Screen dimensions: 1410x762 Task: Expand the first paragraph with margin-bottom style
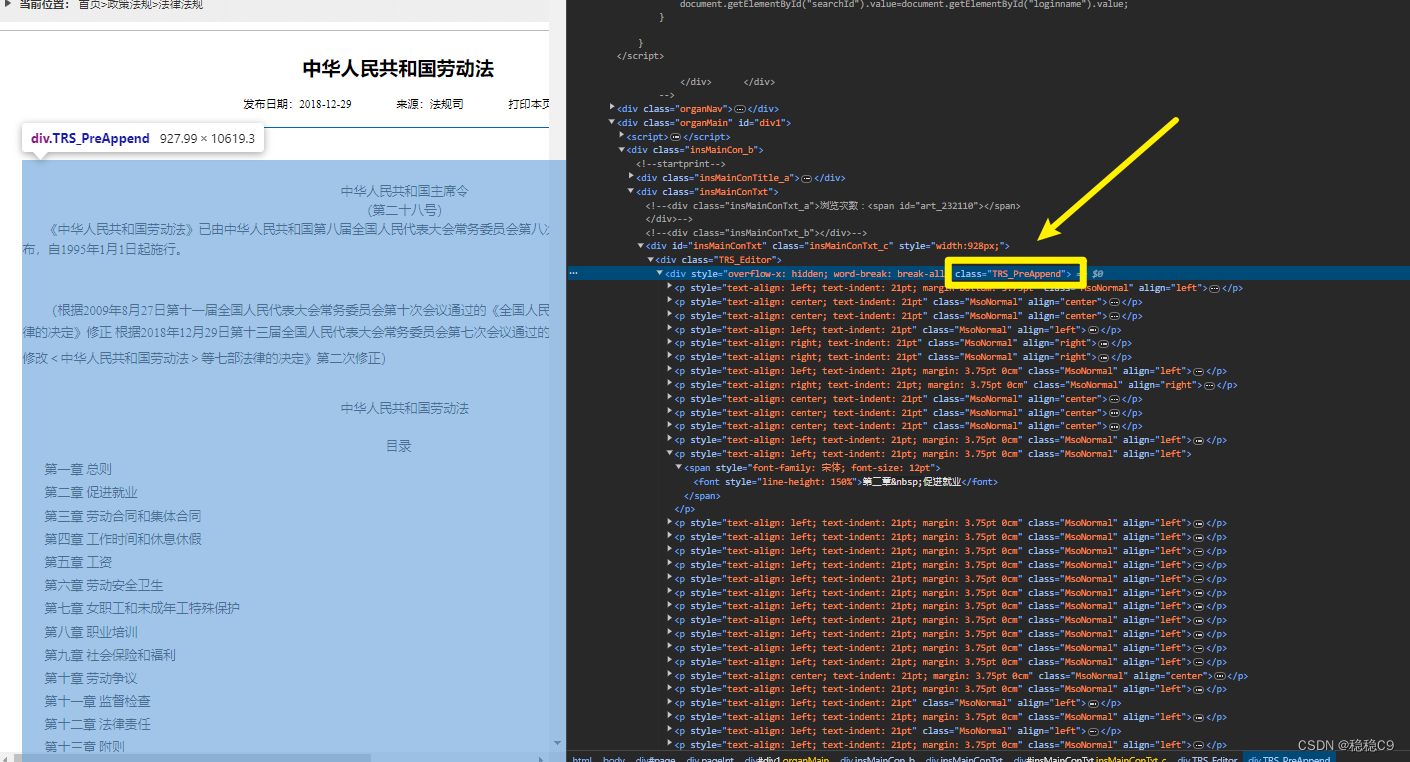point(670,287)
